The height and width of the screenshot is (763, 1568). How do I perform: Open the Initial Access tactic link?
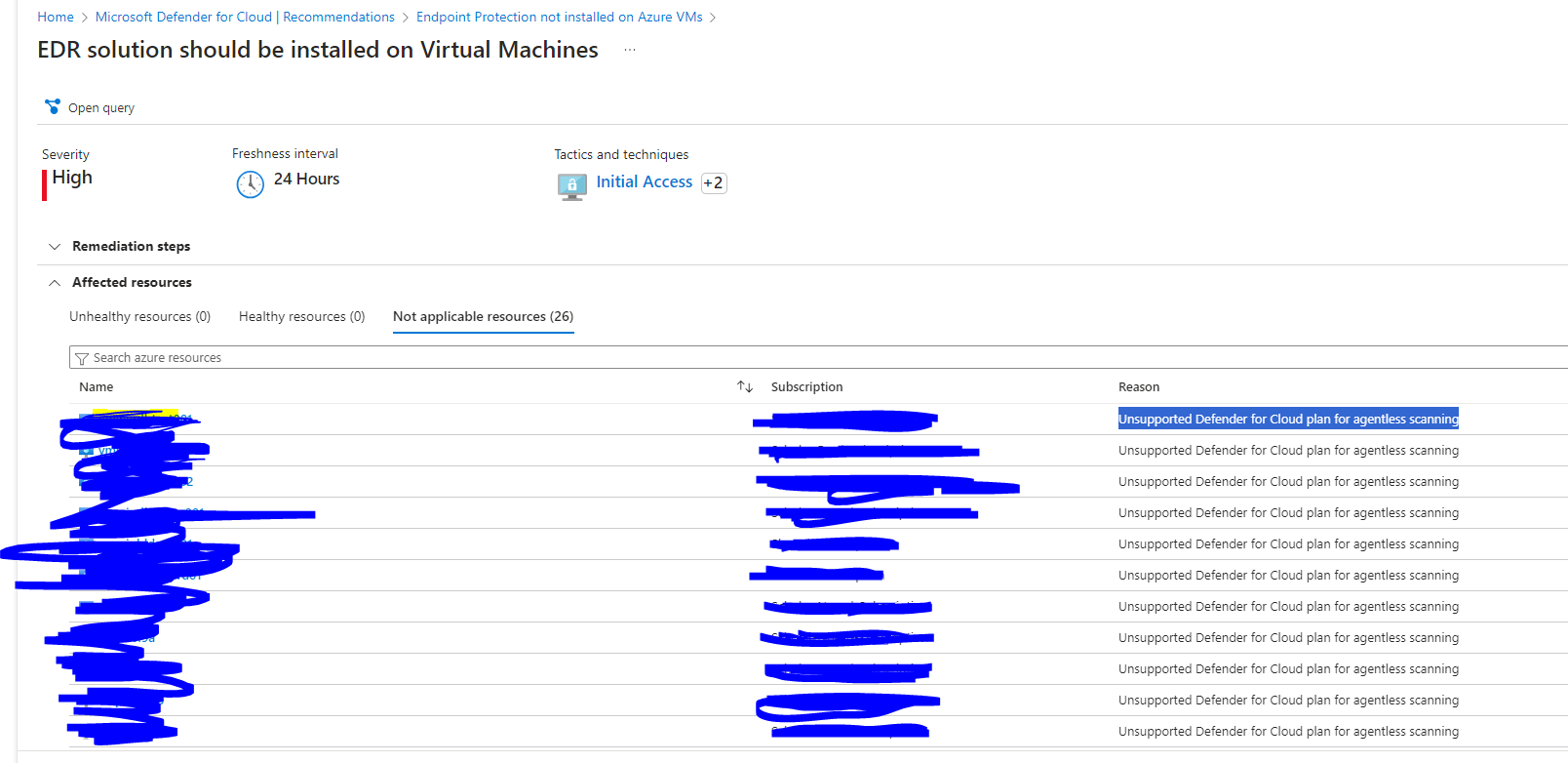645,181
